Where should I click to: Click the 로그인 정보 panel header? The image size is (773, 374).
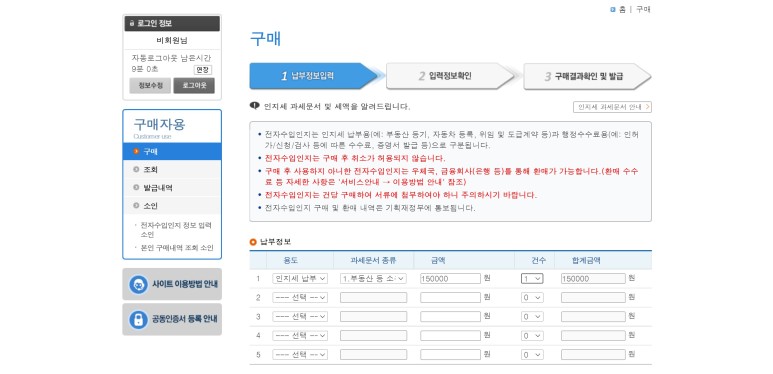[x=172, y=23]
